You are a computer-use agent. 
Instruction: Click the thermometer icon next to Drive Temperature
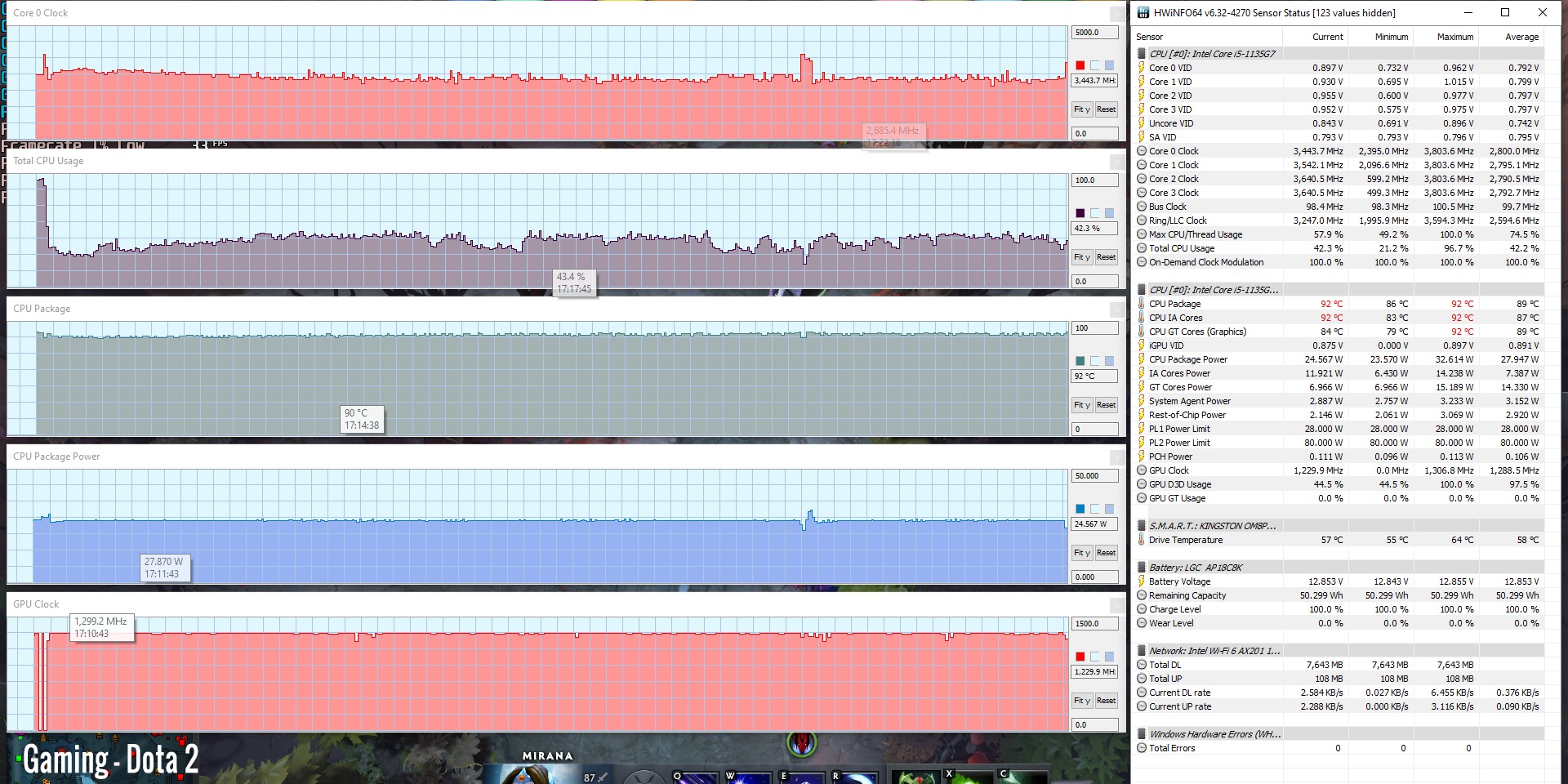(1142, 540)
